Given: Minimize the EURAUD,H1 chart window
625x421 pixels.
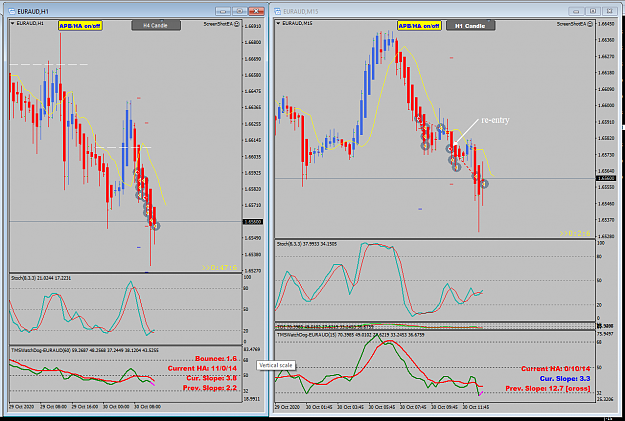Looking at the screenshot, I should coord(222,11).
